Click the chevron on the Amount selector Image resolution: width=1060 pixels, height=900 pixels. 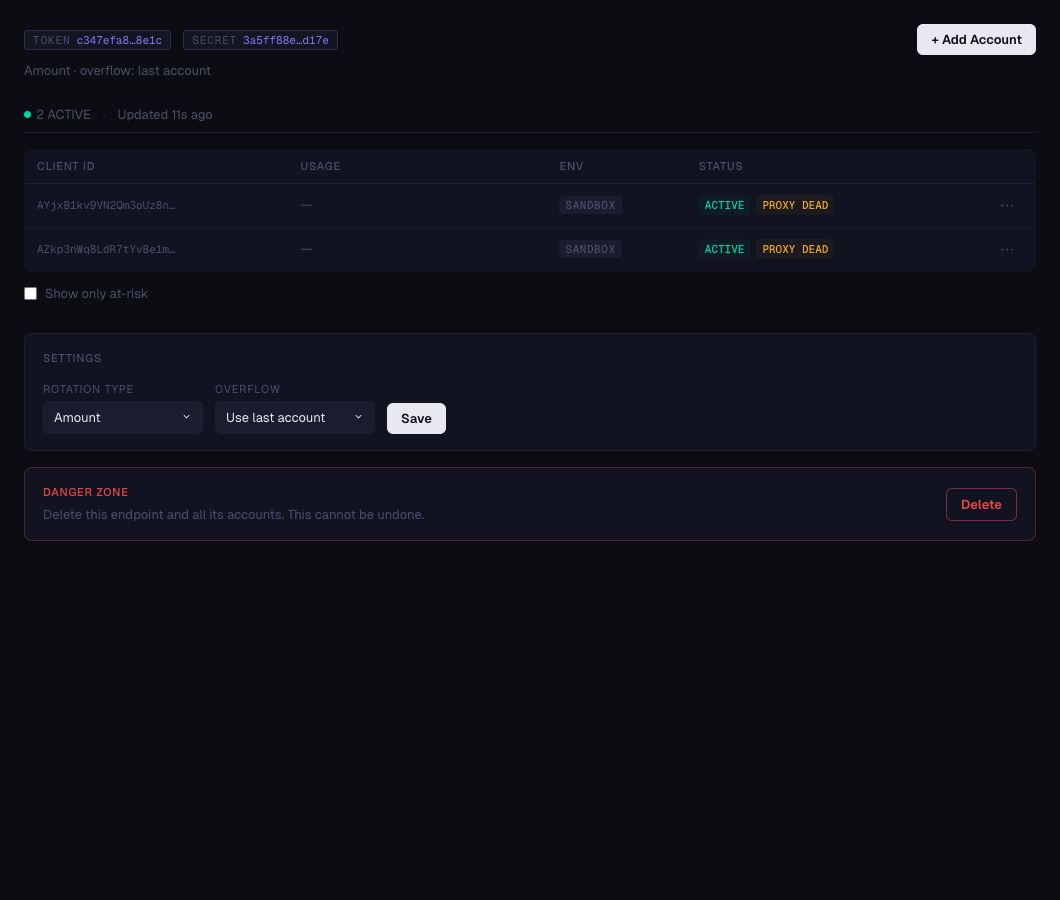pos(186,417)
